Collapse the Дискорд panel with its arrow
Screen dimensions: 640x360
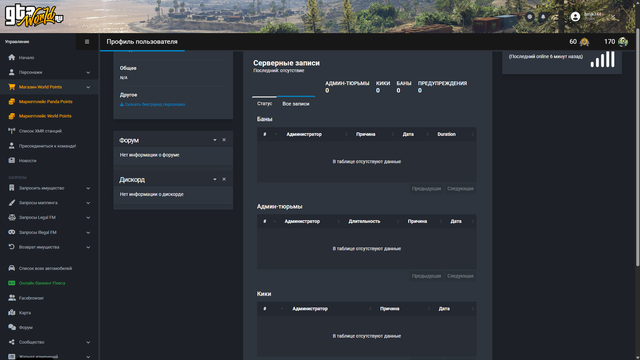[x=215, y=179]
